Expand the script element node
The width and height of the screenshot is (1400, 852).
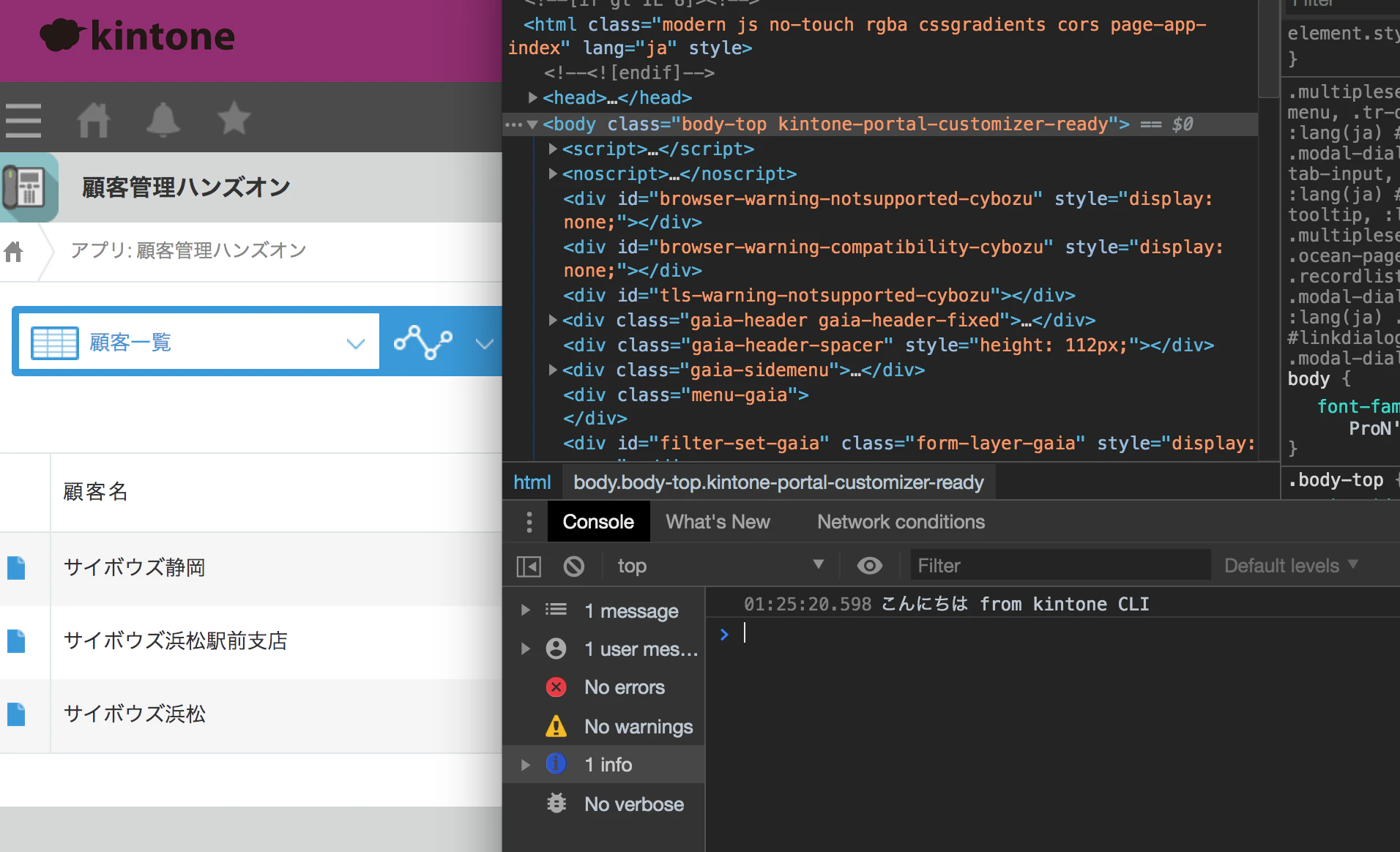[x=554, y=149]
